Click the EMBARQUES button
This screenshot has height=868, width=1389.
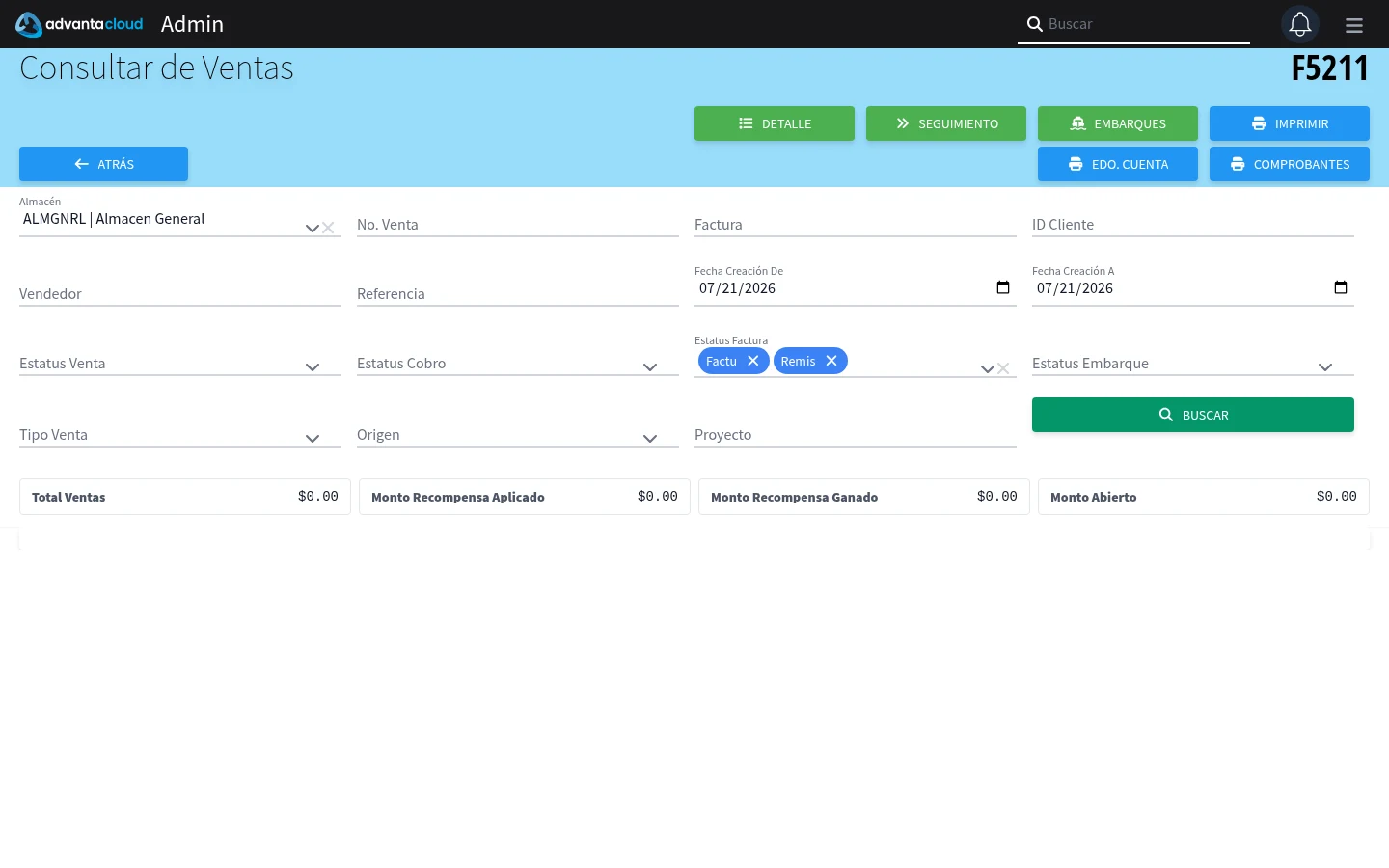(1118, 123)
